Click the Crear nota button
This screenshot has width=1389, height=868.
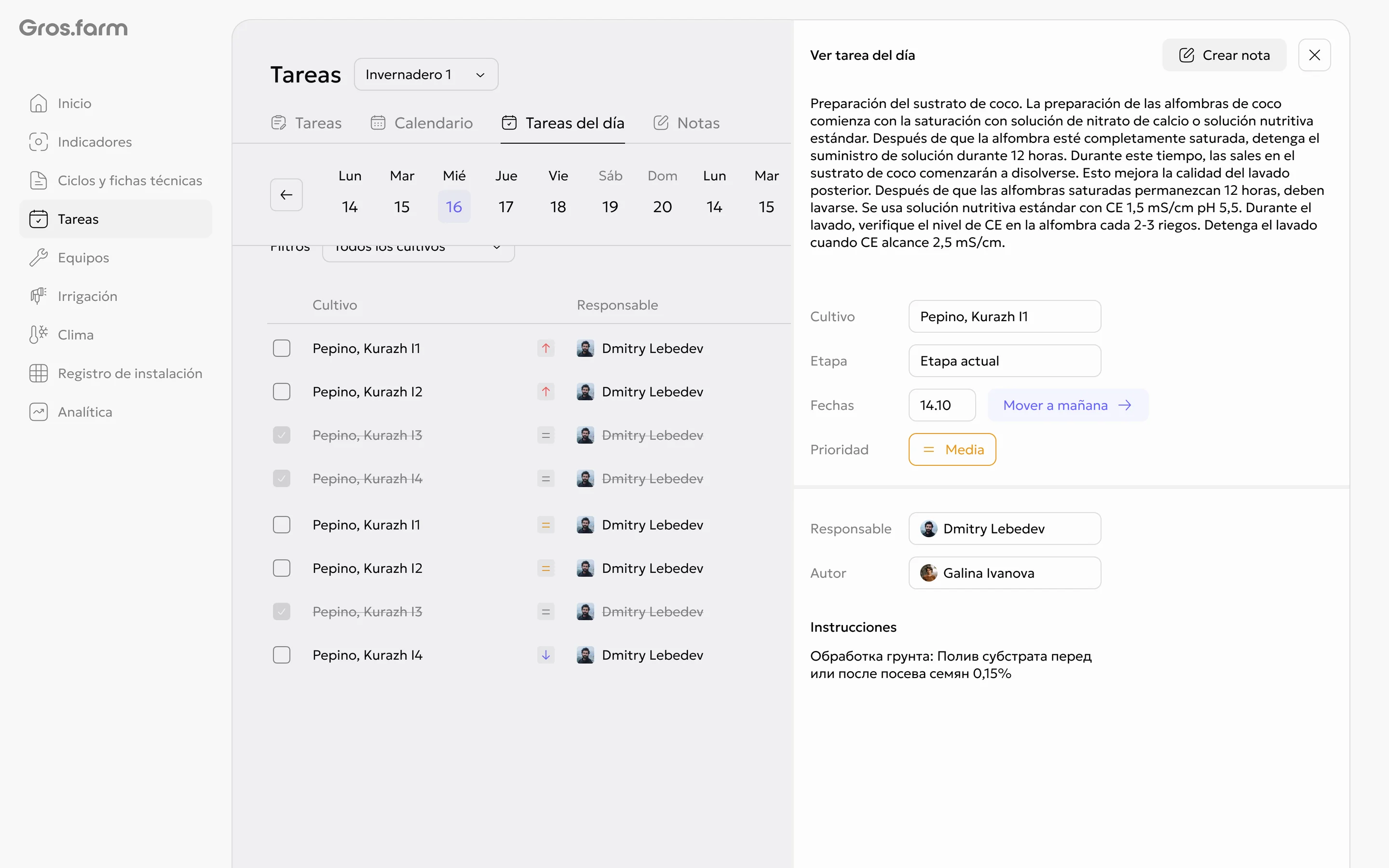click(1224, 55)
